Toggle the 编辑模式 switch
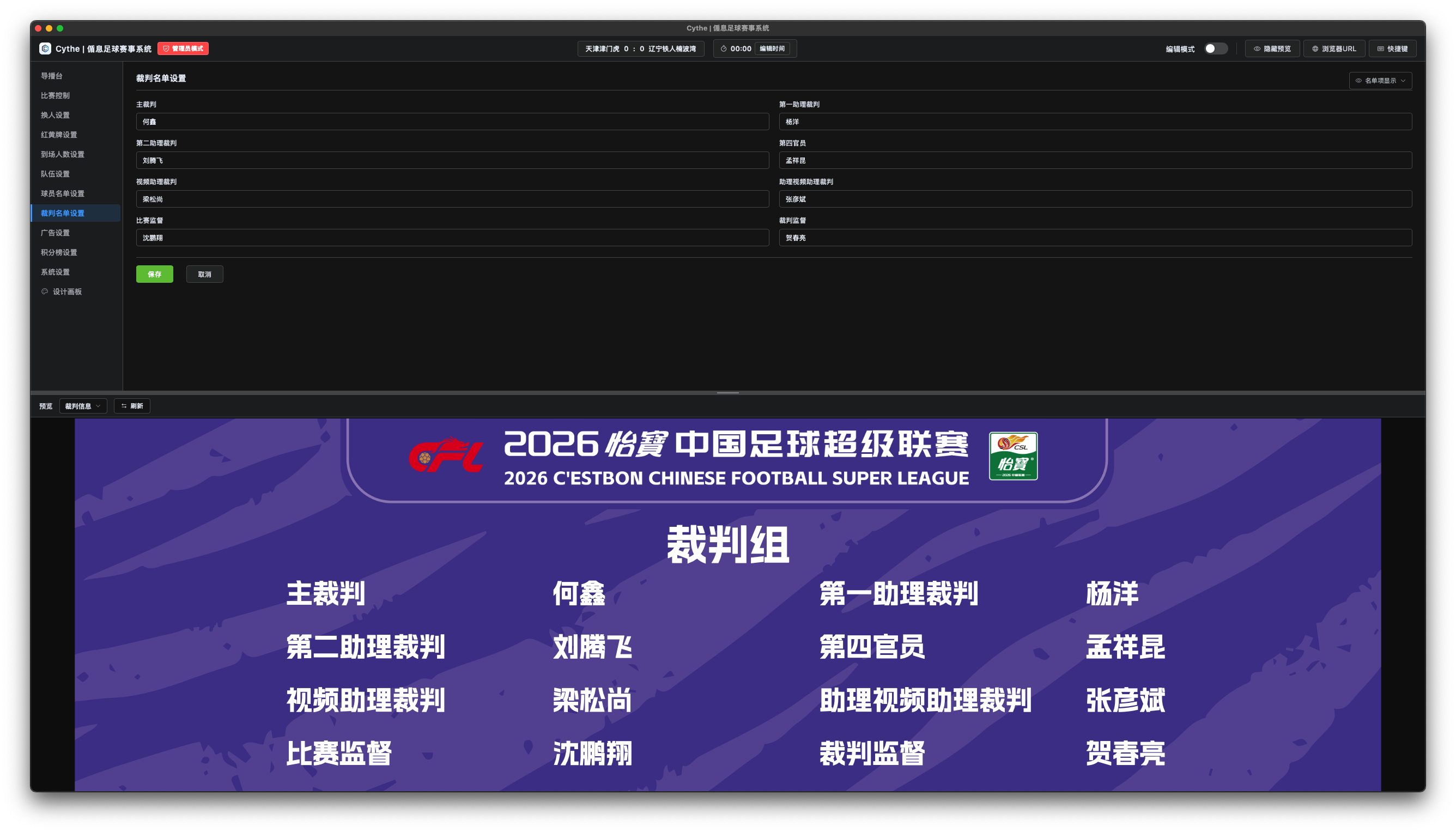 click(x=1216, y=48)
